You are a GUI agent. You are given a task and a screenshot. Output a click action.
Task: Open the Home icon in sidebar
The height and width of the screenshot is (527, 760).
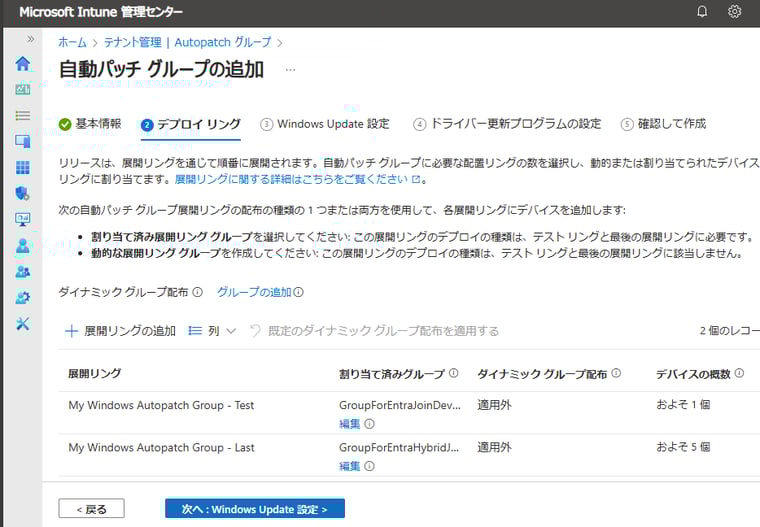(x=23, y=64)
